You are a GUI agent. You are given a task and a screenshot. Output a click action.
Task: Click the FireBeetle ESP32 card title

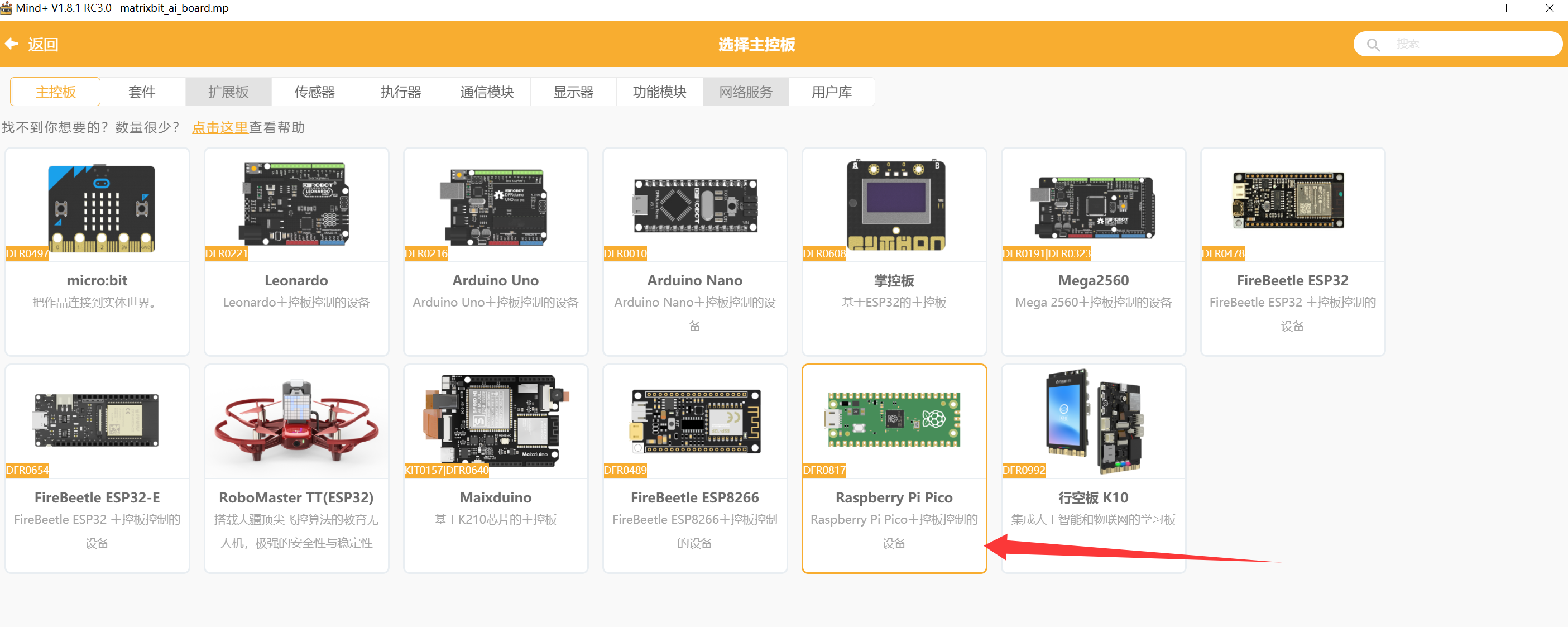[x=1292, y=281]
